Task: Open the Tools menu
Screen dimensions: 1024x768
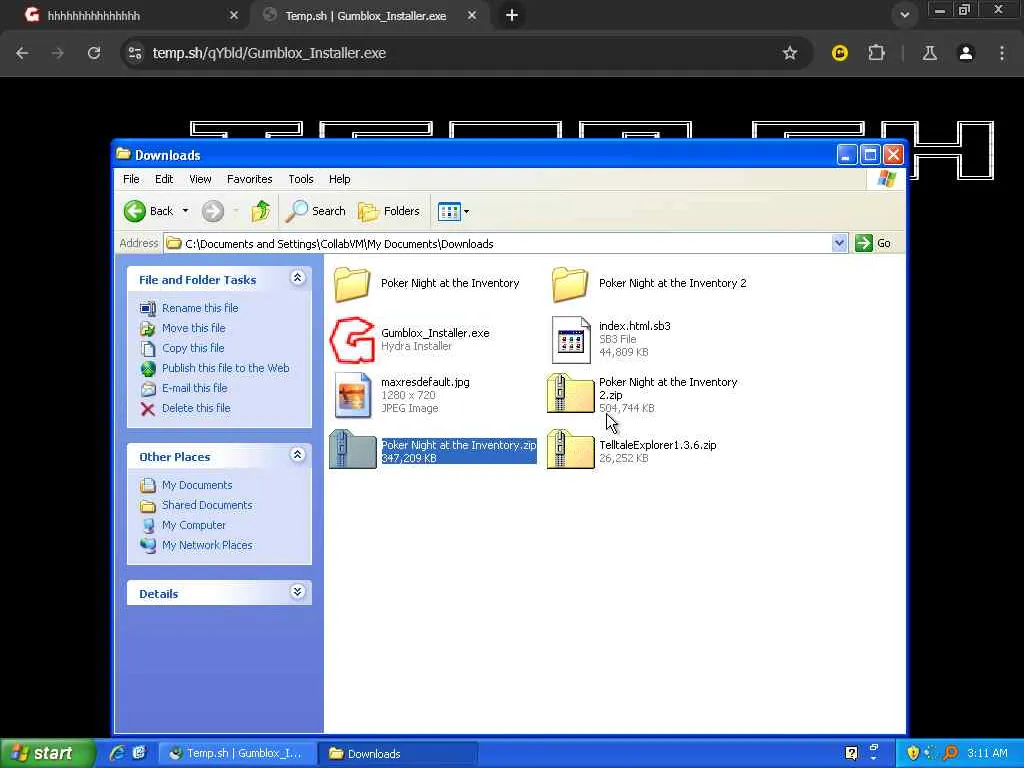Action: [x=301, y=179]
